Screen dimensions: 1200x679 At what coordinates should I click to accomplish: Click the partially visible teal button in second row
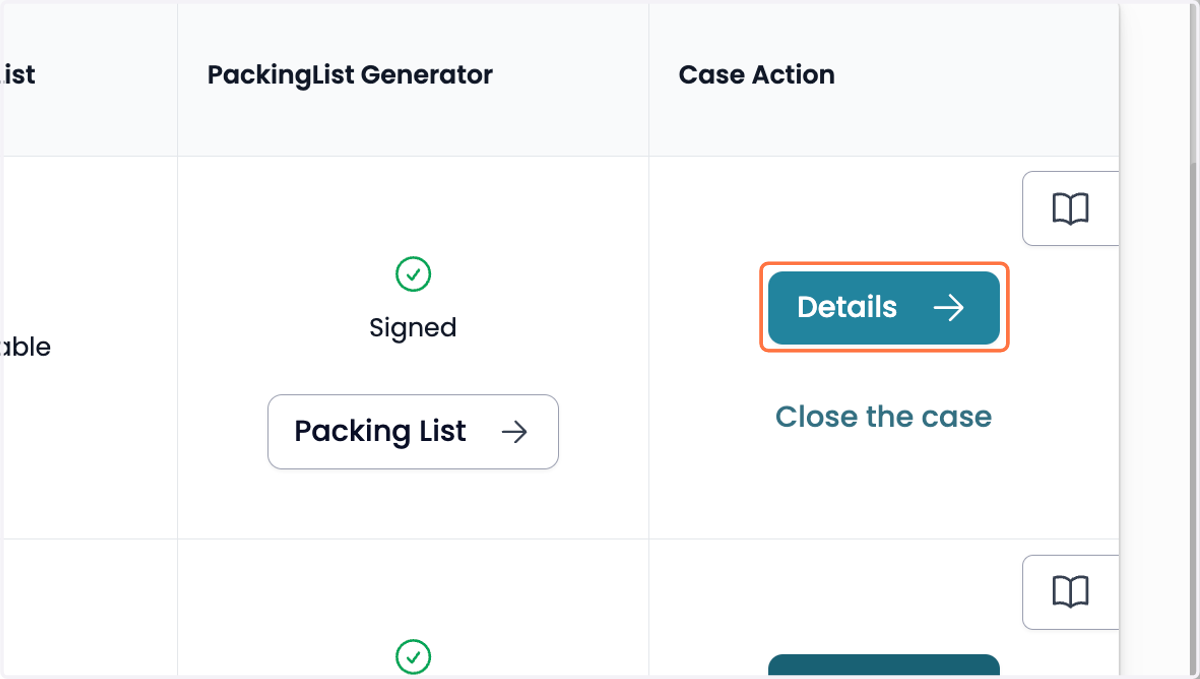click(x=884, y=666)
